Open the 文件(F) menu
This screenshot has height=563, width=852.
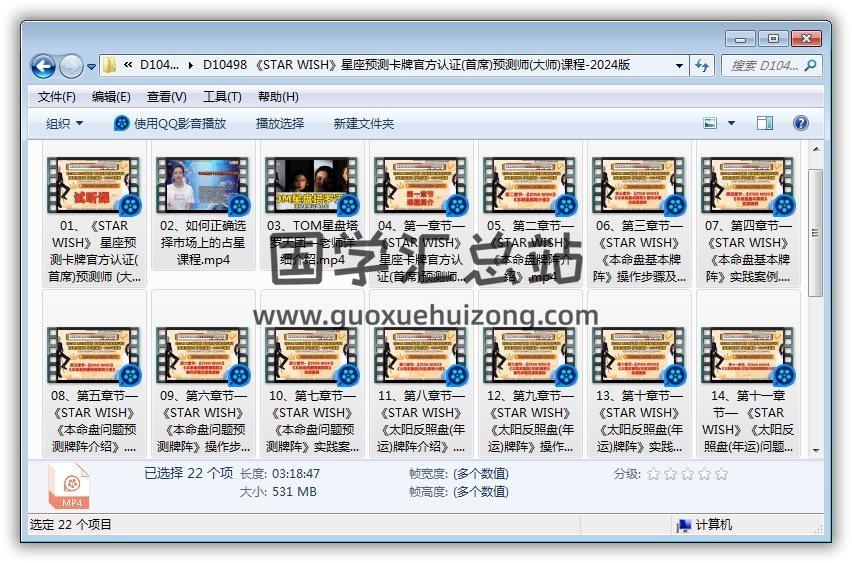point(57,97)
